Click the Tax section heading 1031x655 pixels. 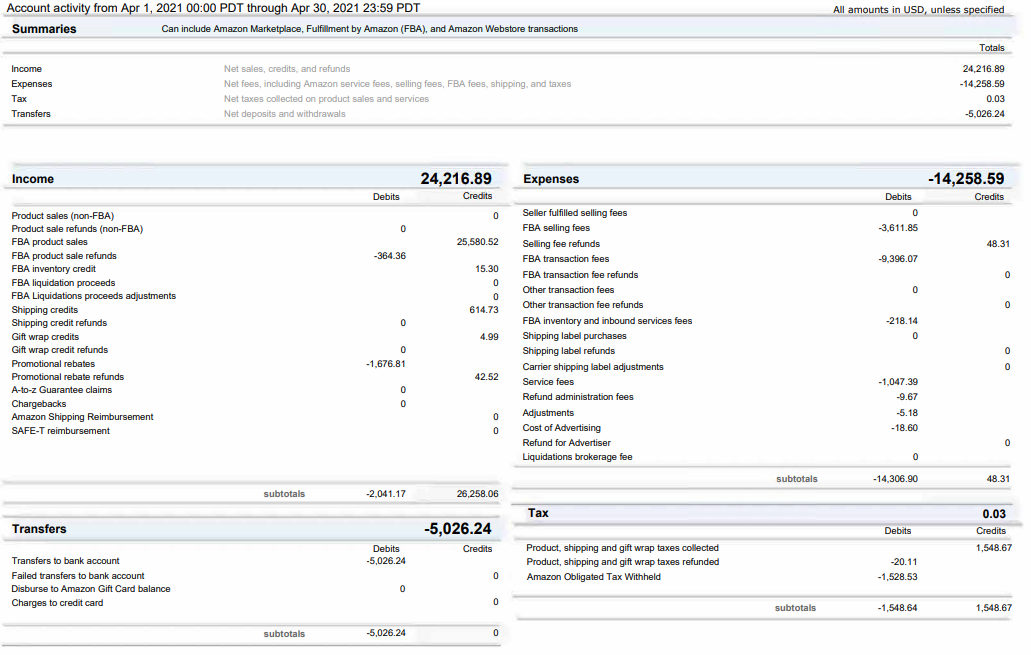tap(538, 513)
